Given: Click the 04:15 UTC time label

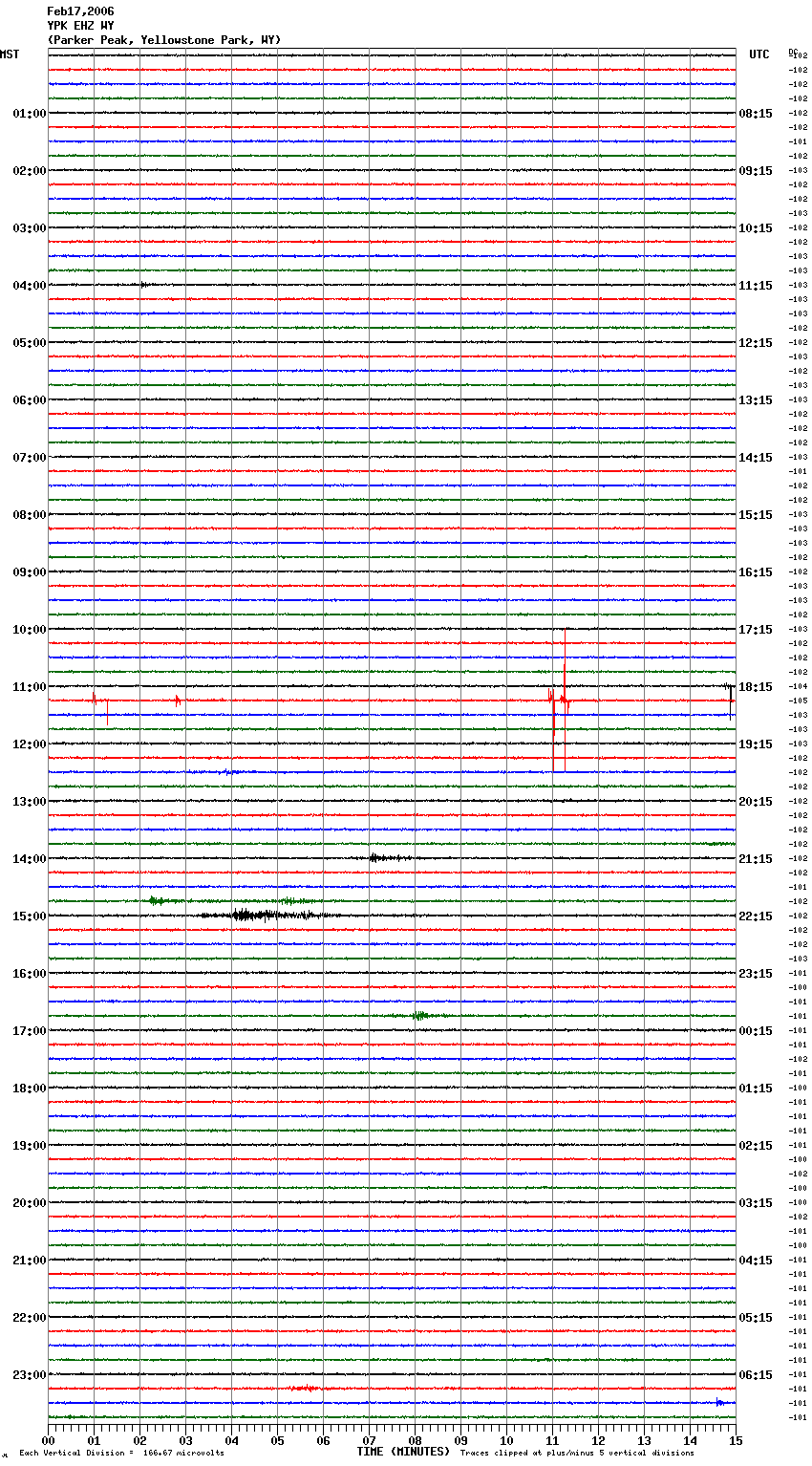Looking at the screenshot, I should coord(756,1261).
